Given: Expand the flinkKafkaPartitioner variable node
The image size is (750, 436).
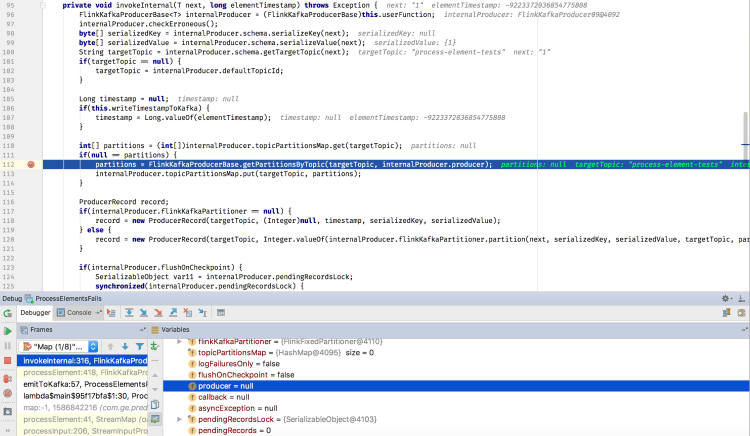Looking at the screenshot, I should pos(179,342).
